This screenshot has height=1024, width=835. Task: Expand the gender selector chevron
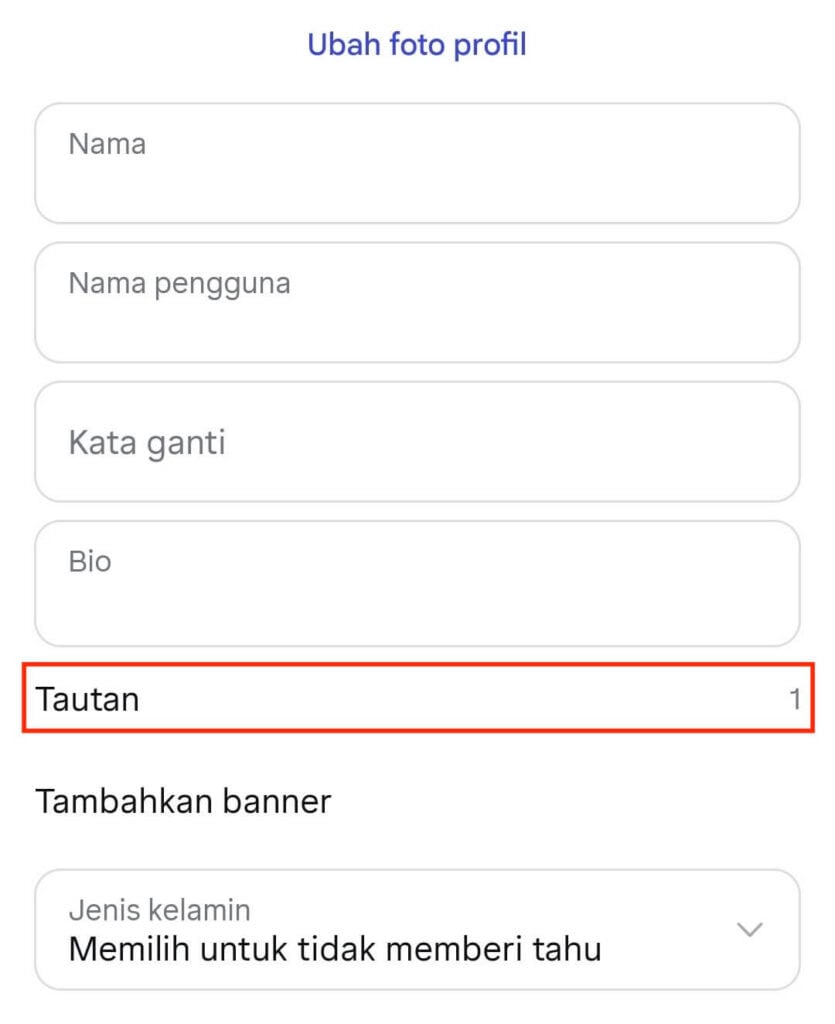pos(748,930)
